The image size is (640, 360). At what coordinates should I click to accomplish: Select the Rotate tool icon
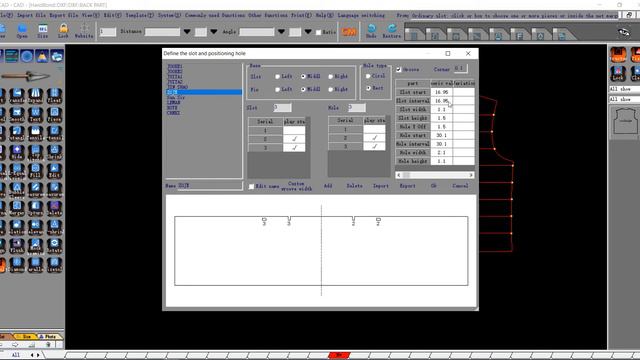pyautogui.click(x=54, y=245)
